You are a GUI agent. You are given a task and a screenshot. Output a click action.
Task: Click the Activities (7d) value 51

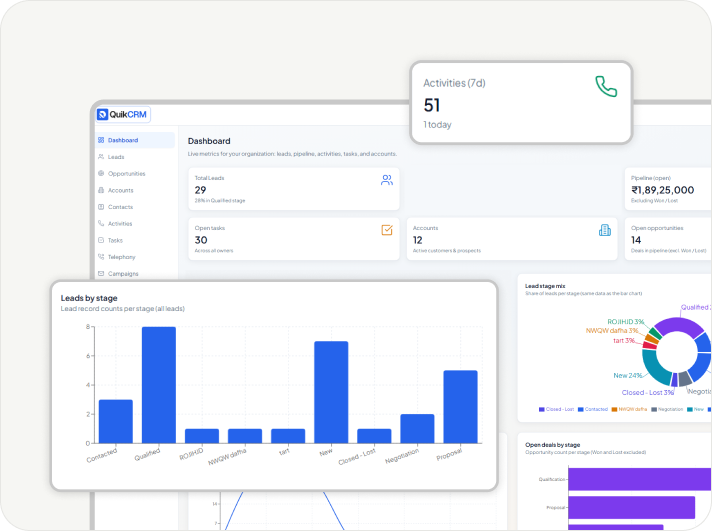pyautogui.click(x=432, y=105)
